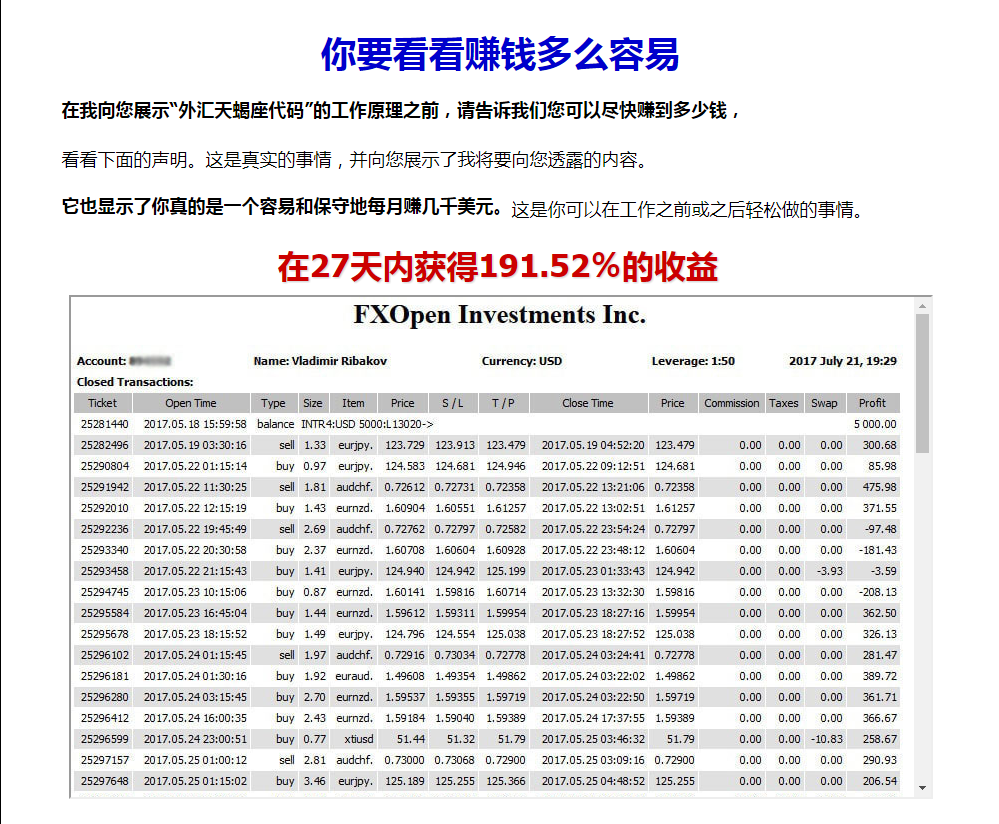Click the Commission column header
This screenshot has width=999, height=824.
click(x=731, y=403)
